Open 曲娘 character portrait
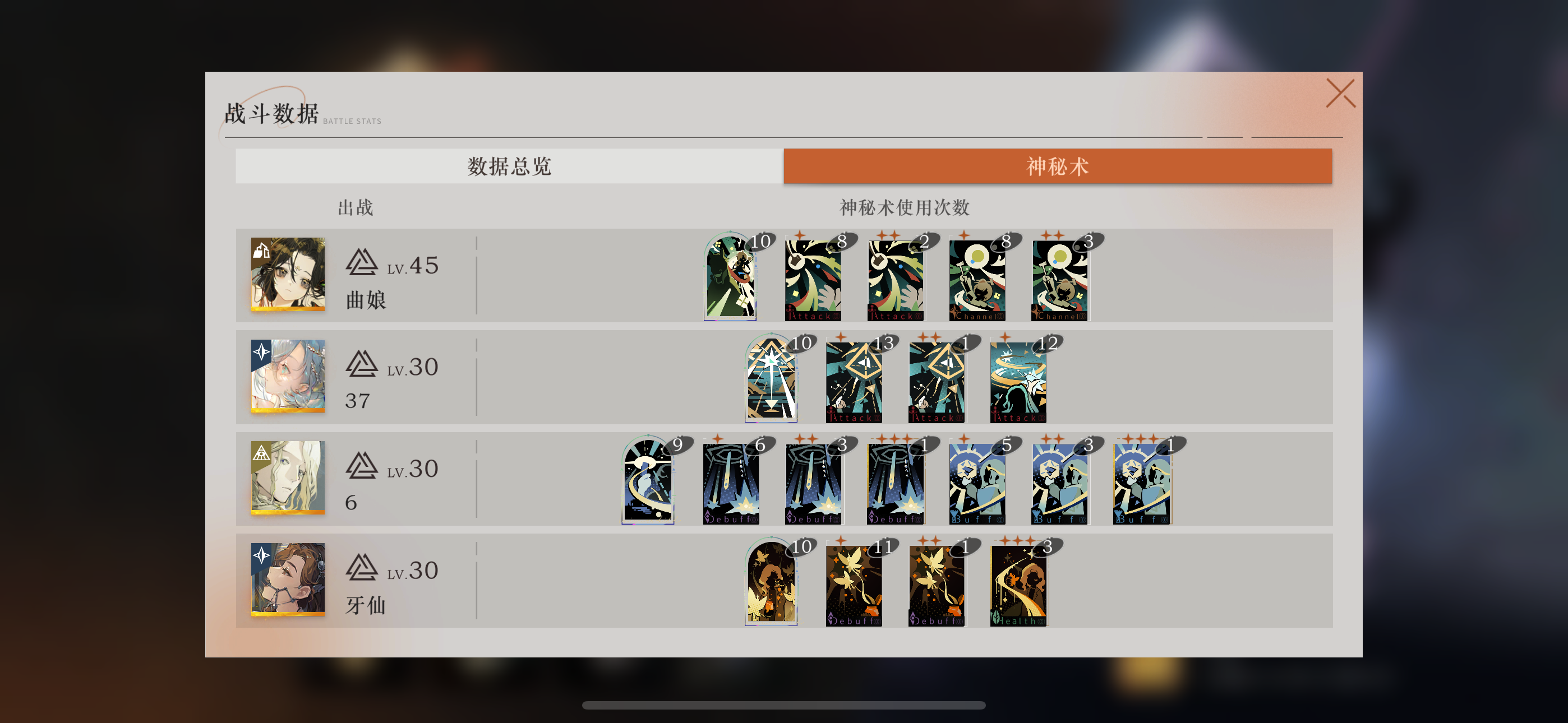This screenshot has width=1568, height=723. click(288, 275)
